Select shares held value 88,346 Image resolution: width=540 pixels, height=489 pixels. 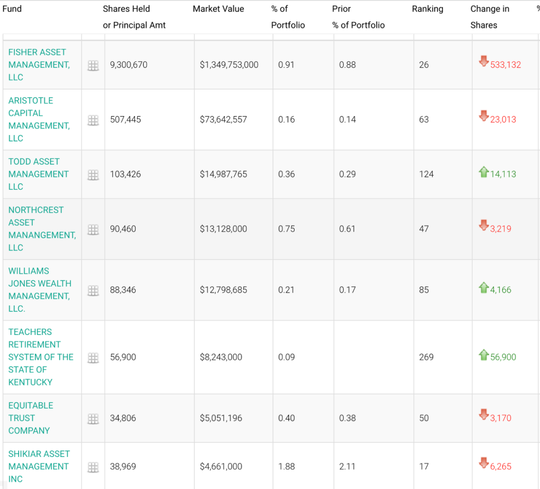(x=123, y=290)
